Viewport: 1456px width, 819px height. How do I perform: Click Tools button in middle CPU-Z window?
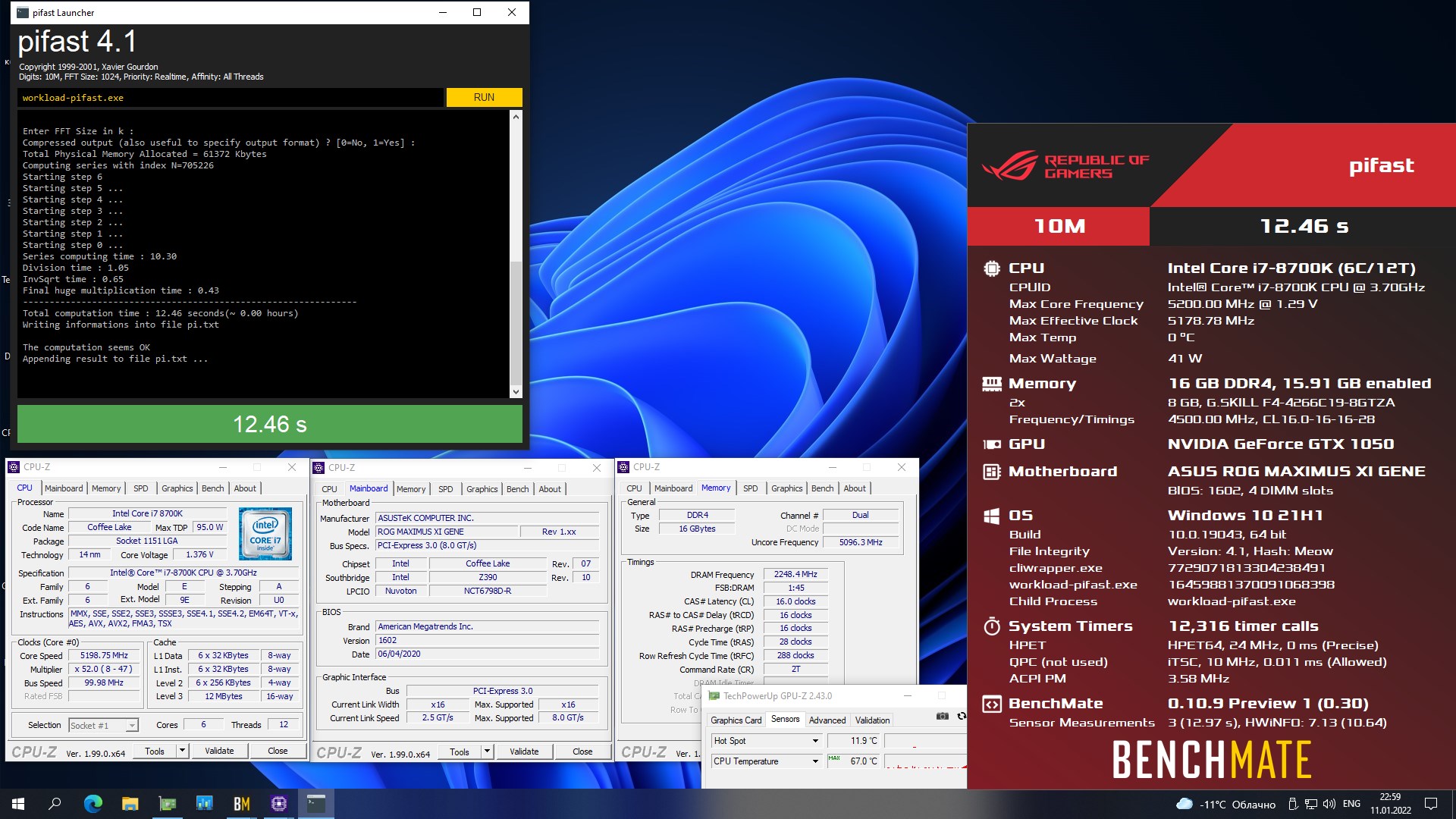pos(460,752)
